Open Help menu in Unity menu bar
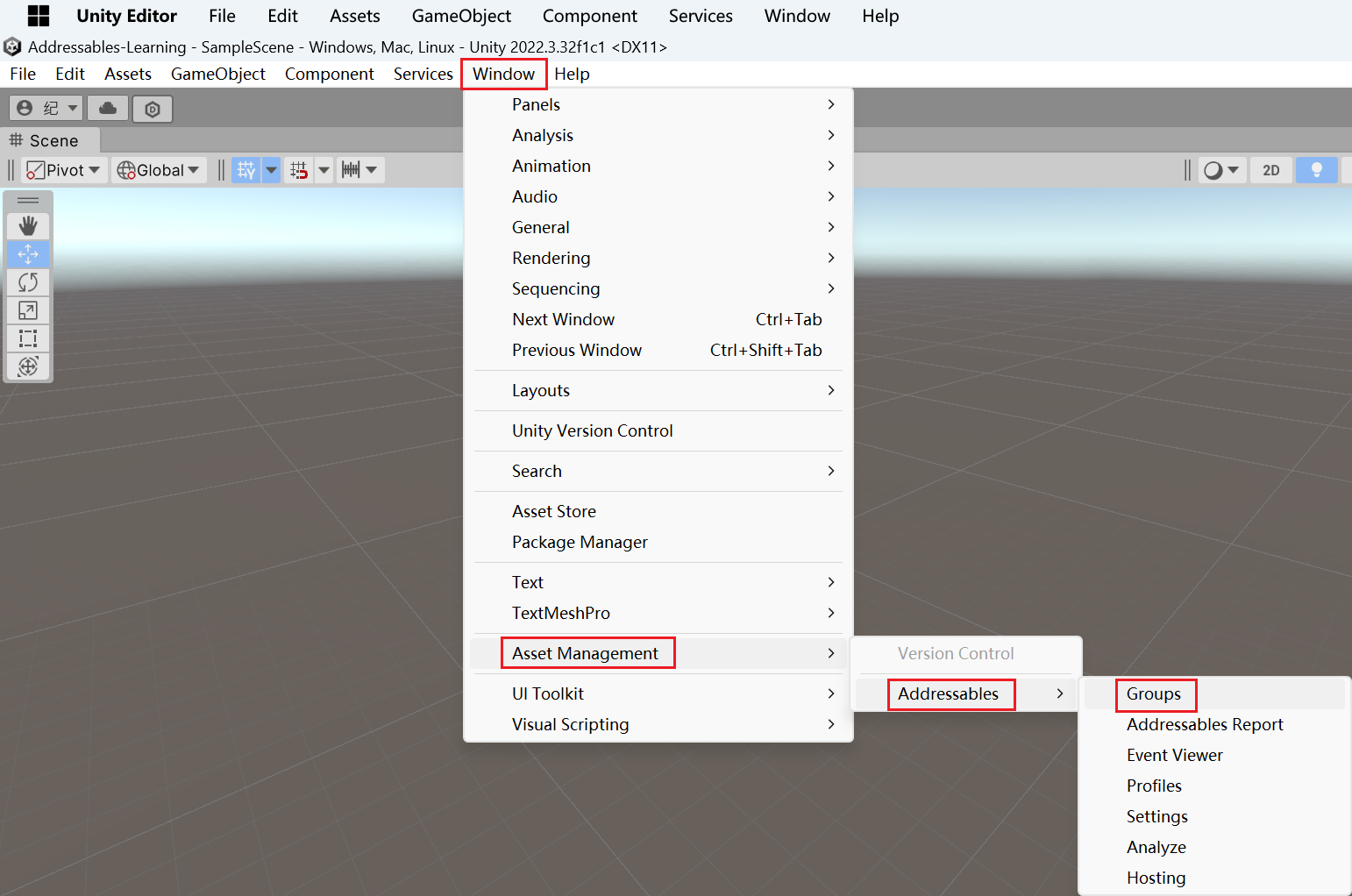Image resolution: width=1352 pixels, height=896 pixels. pos(572,74)
